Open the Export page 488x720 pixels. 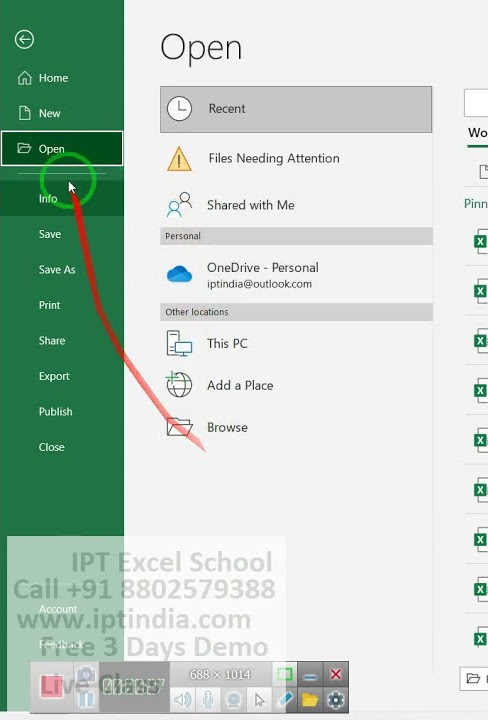point(62,376)
